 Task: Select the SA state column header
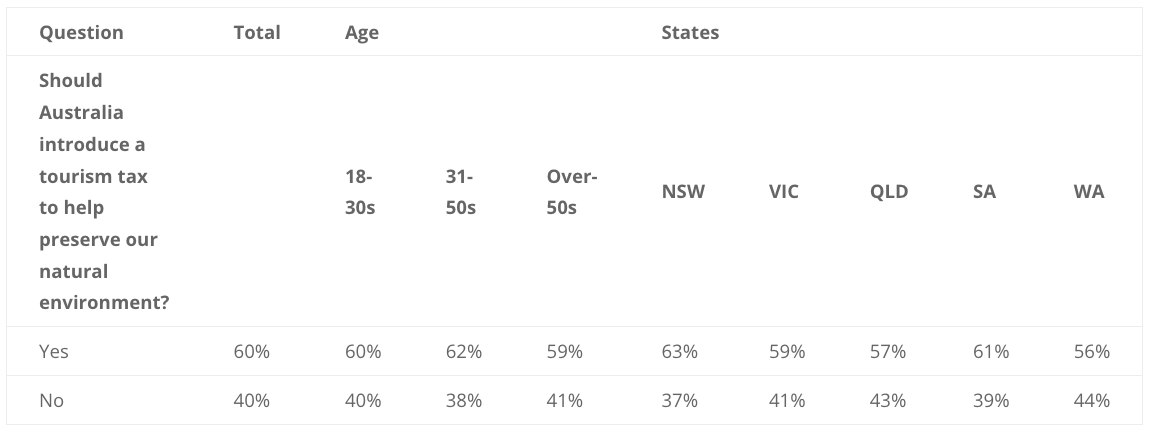[x=984, y=191]
